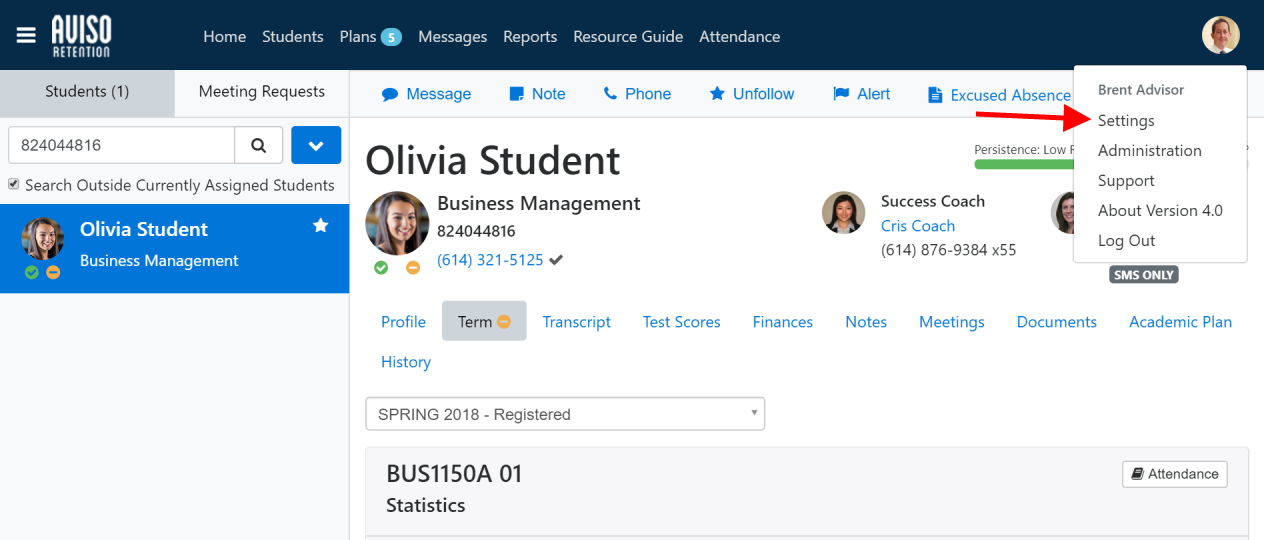Switch to Meeting Requests tab
The width and height of the screenshot is (1264, 540).
click(262, 92)
